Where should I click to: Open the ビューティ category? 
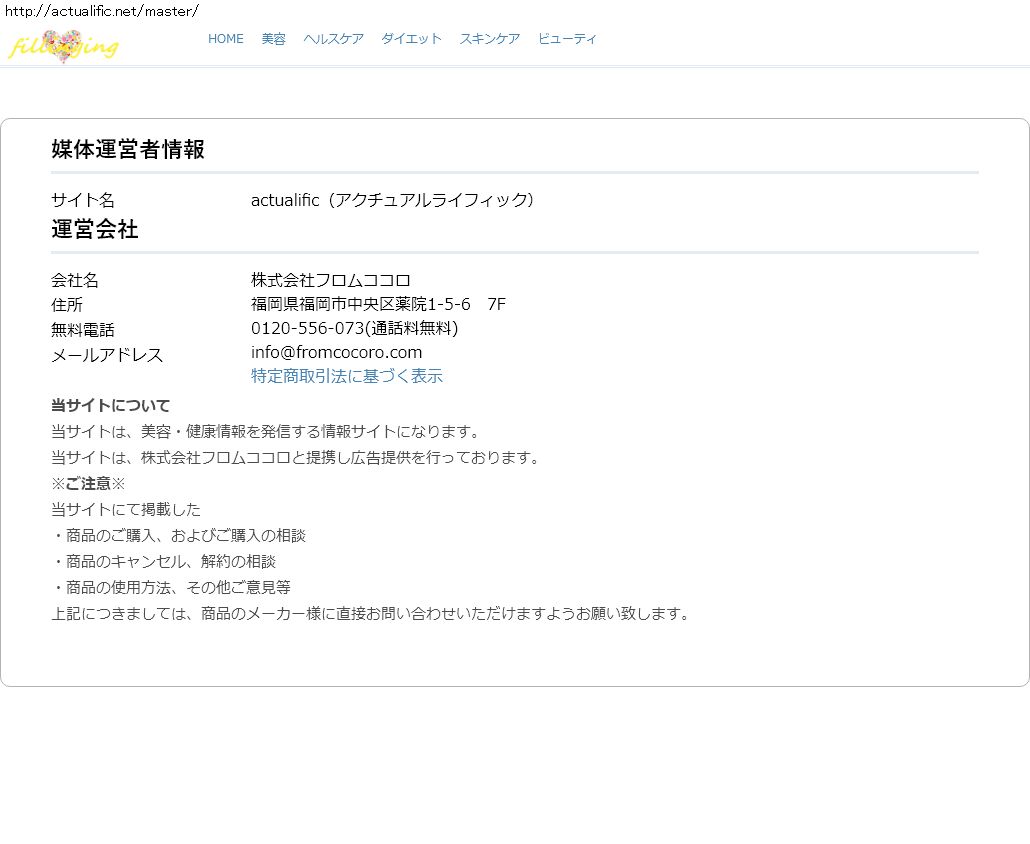[567, 39]
